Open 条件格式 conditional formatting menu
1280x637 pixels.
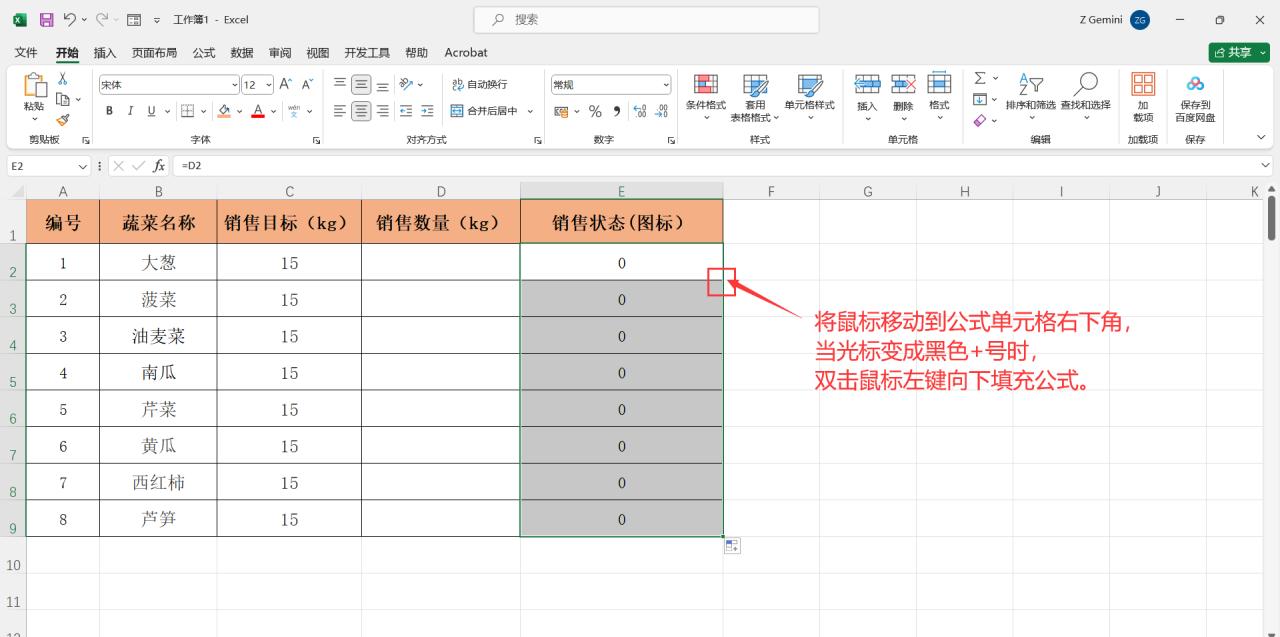[x=706, y=97]
